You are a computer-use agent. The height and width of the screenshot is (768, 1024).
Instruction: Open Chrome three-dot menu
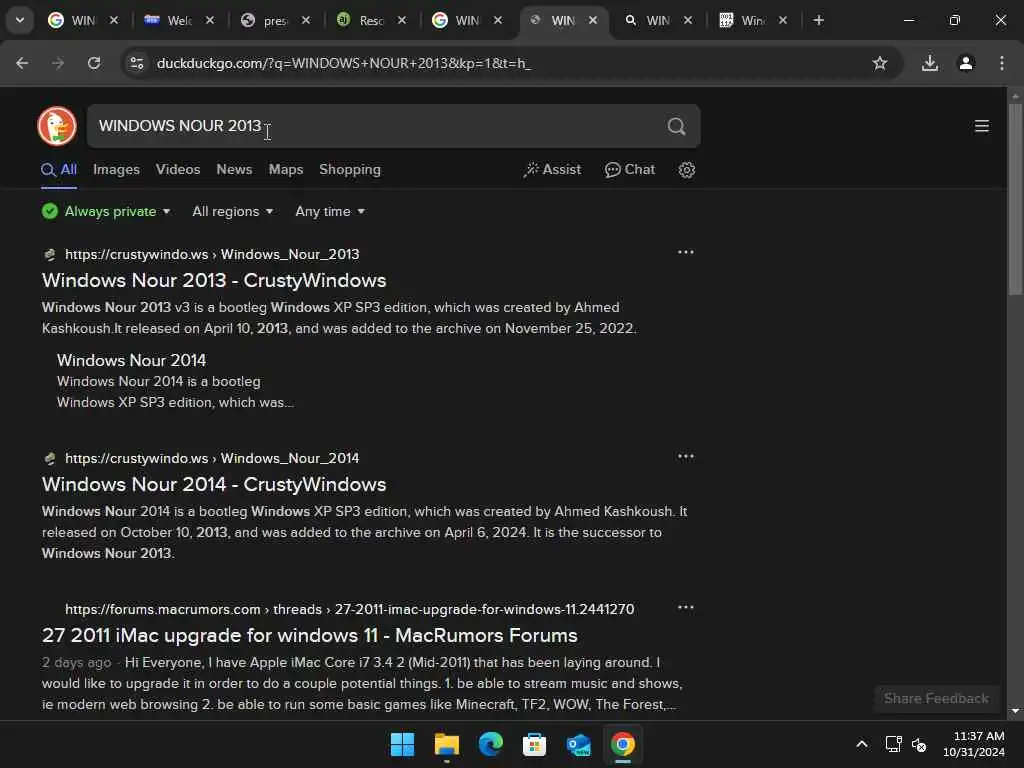1002,63
